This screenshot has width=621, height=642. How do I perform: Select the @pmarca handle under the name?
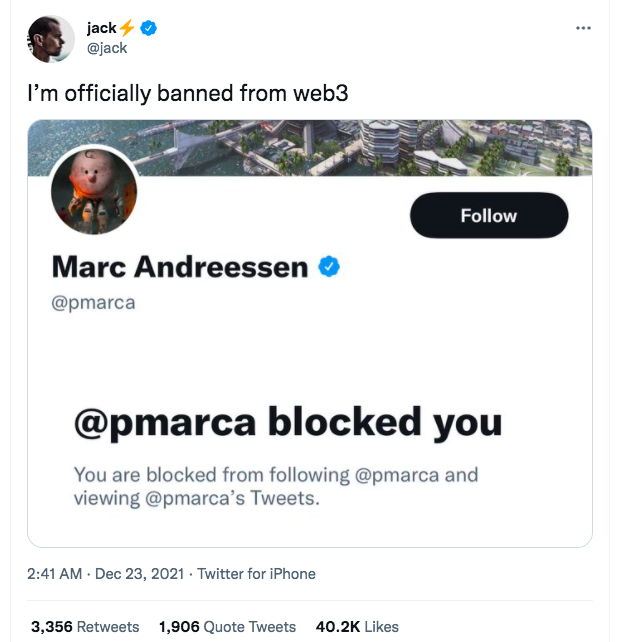(93, 303)
